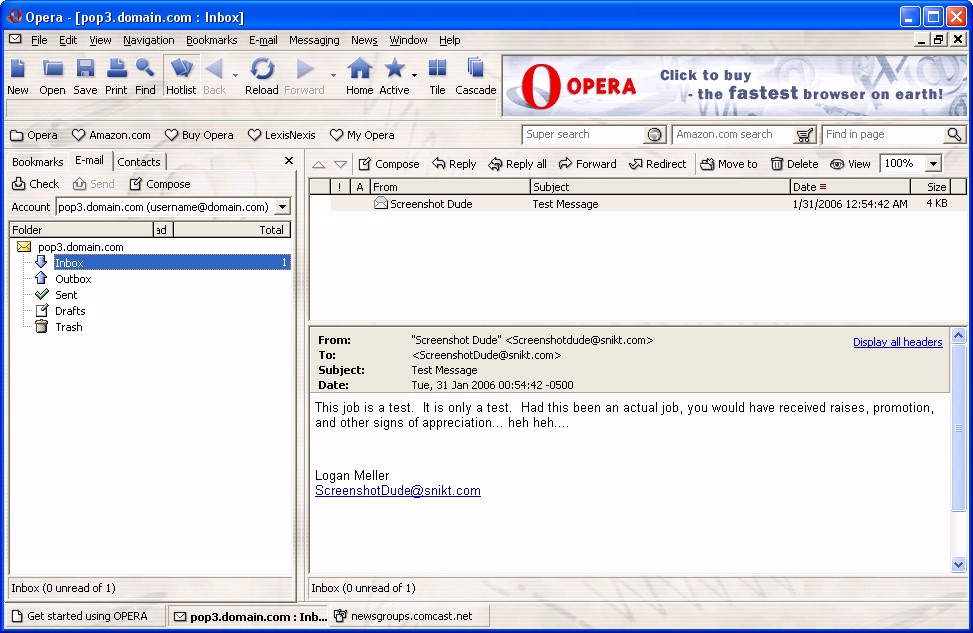The width and height of the screenshot is (973, 633).
Task: Select the Outbox folder
Action: (73, 279)
